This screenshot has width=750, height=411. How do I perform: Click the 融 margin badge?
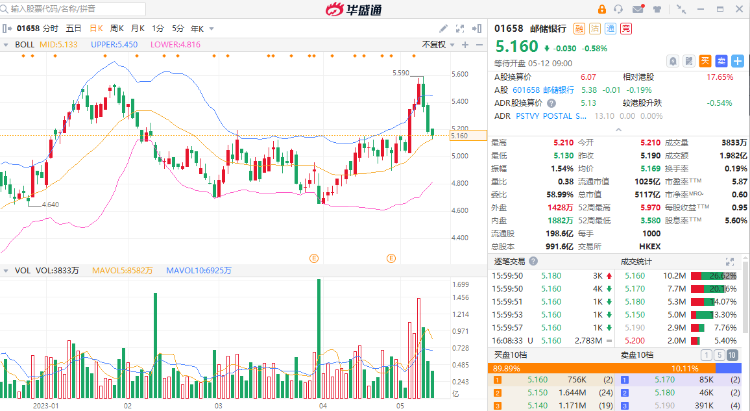(579, 29)
